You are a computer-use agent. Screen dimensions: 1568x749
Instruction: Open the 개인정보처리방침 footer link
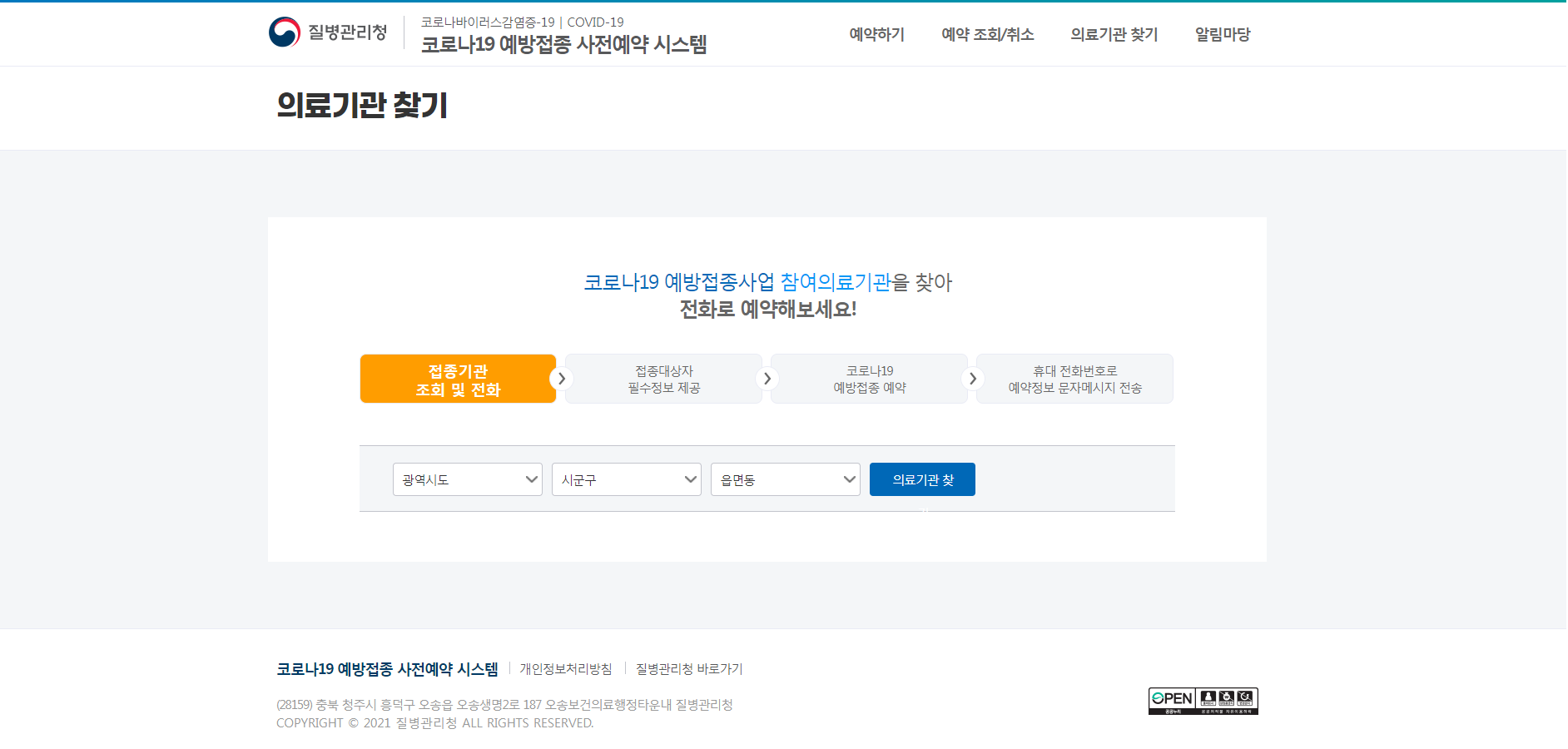coord(565,668)
